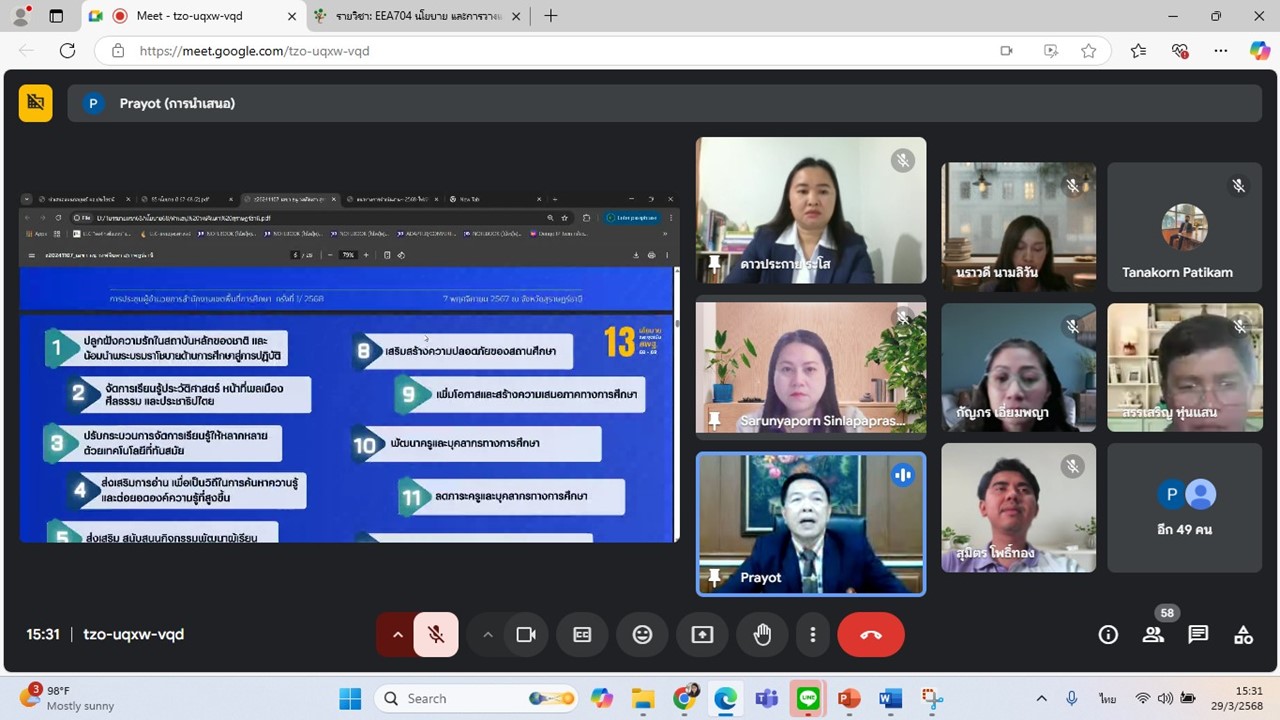
Task: Toggle closed captions on
Action: (x=582, y=634)
